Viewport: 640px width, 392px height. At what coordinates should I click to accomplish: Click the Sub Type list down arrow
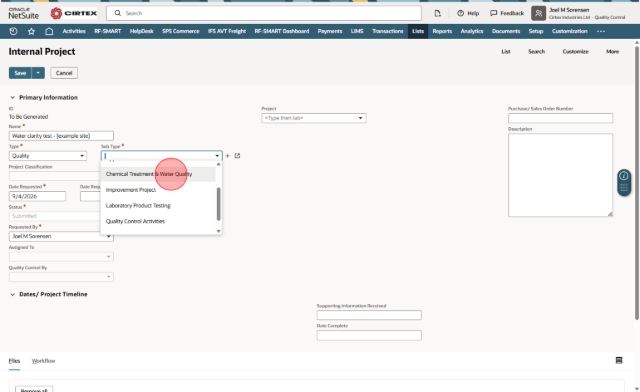[218, 231]
